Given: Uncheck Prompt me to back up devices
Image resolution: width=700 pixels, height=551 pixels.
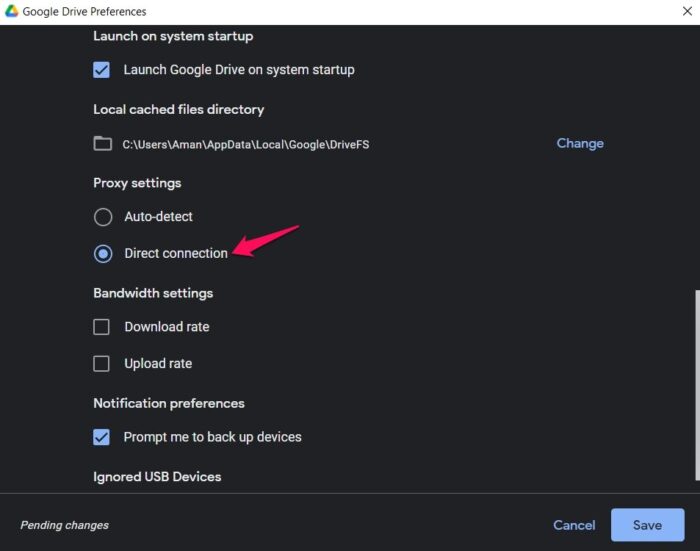Looking at the screenshot, I should [x=102, y=437].
